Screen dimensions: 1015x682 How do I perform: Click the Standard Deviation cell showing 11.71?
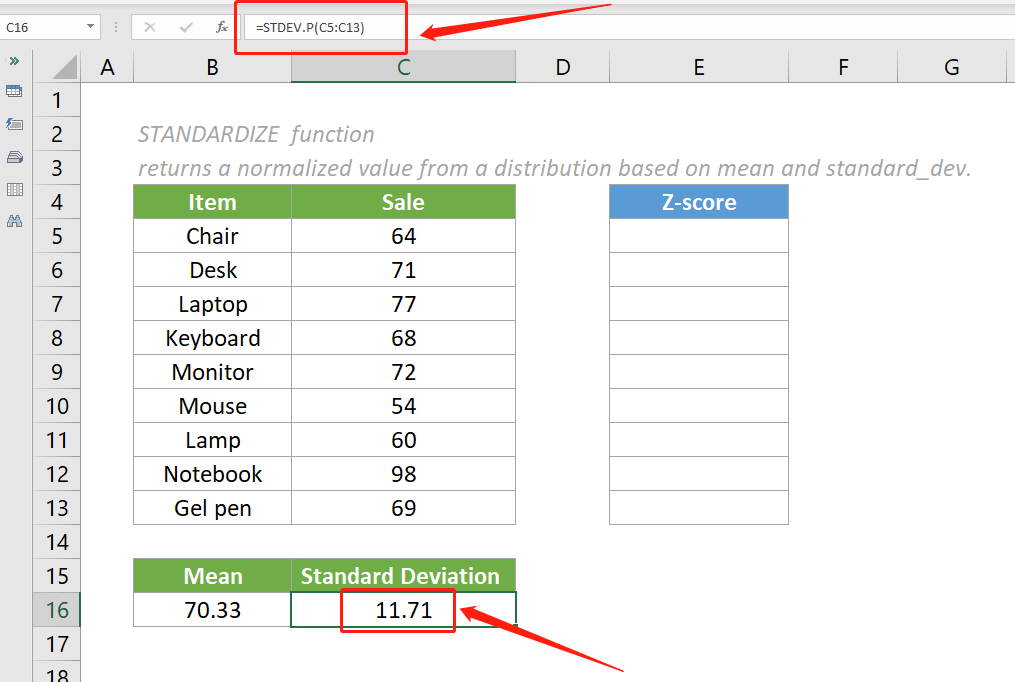coord(403,610)
